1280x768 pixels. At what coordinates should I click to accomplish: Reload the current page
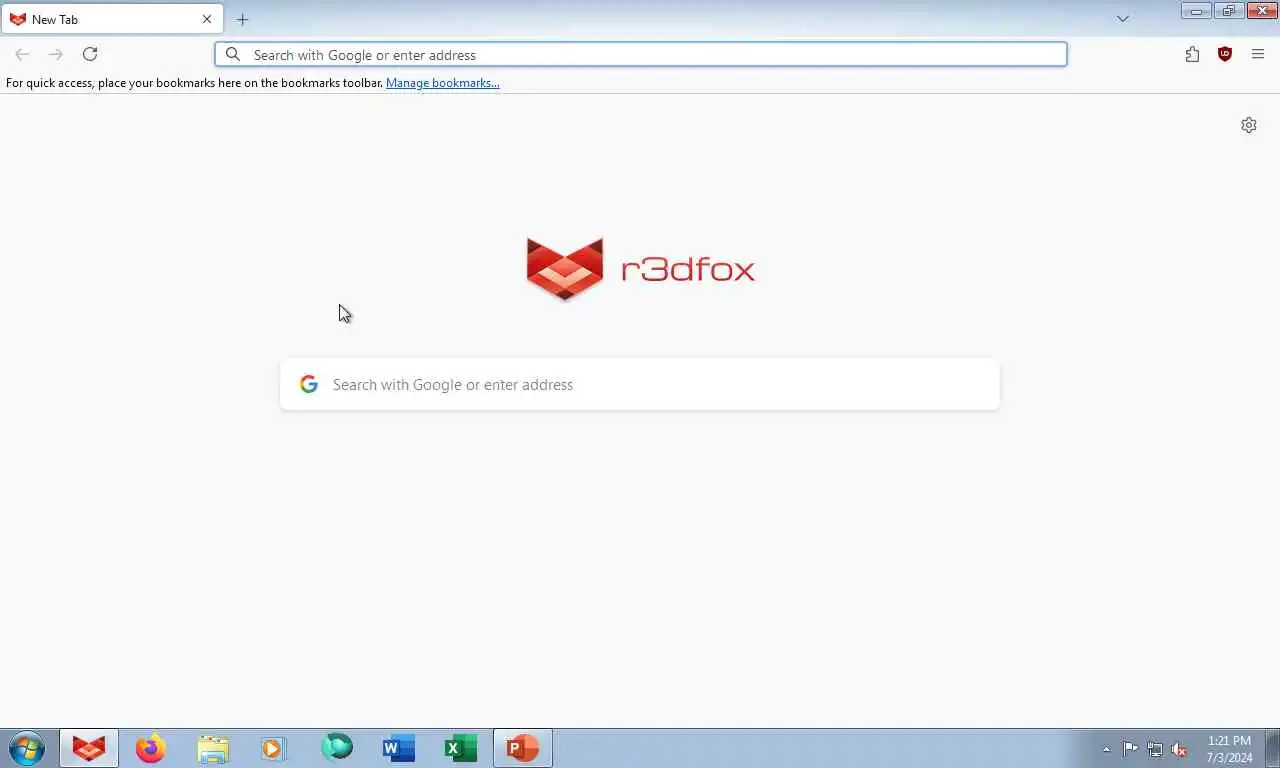pos(90,54)
